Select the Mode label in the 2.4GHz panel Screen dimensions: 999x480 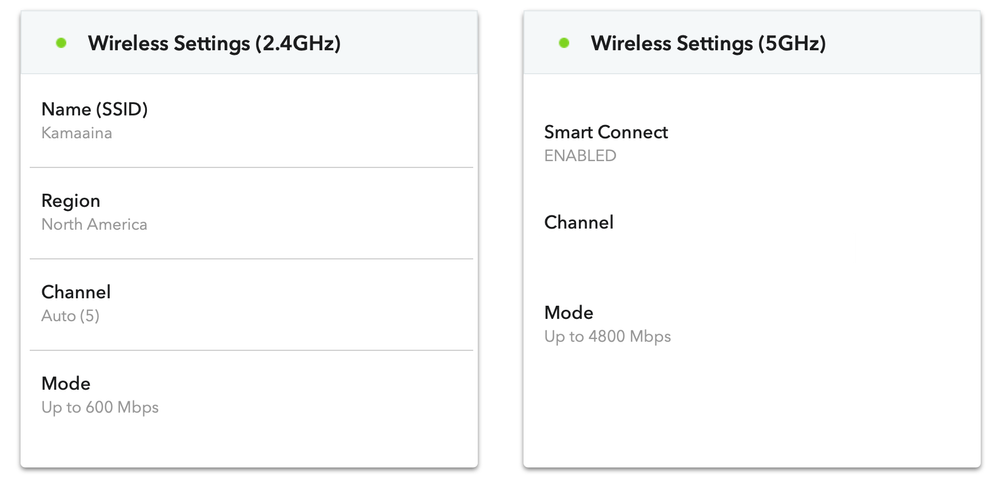[x=66, y=383]
